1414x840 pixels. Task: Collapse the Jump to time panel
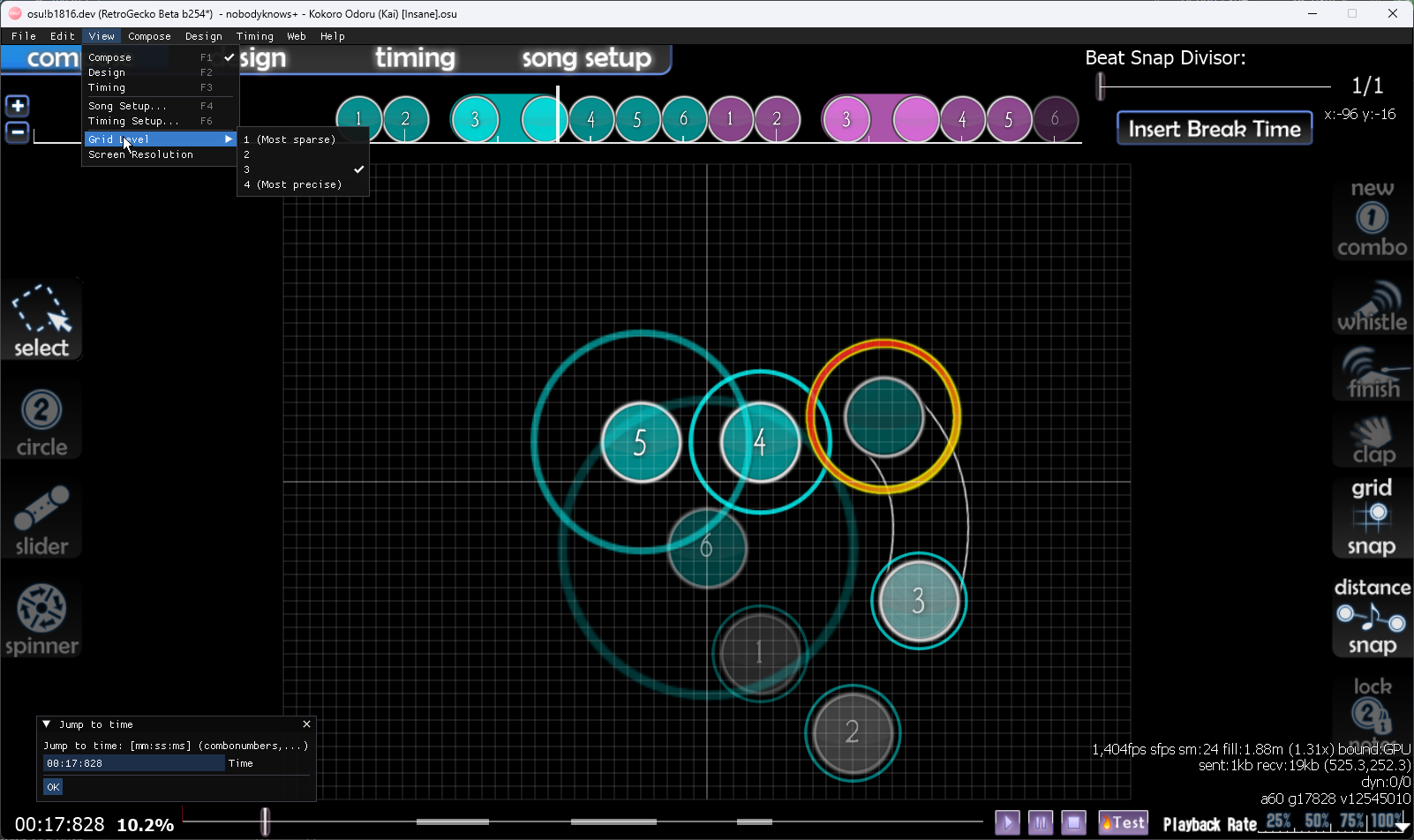[x=47, y=724]
